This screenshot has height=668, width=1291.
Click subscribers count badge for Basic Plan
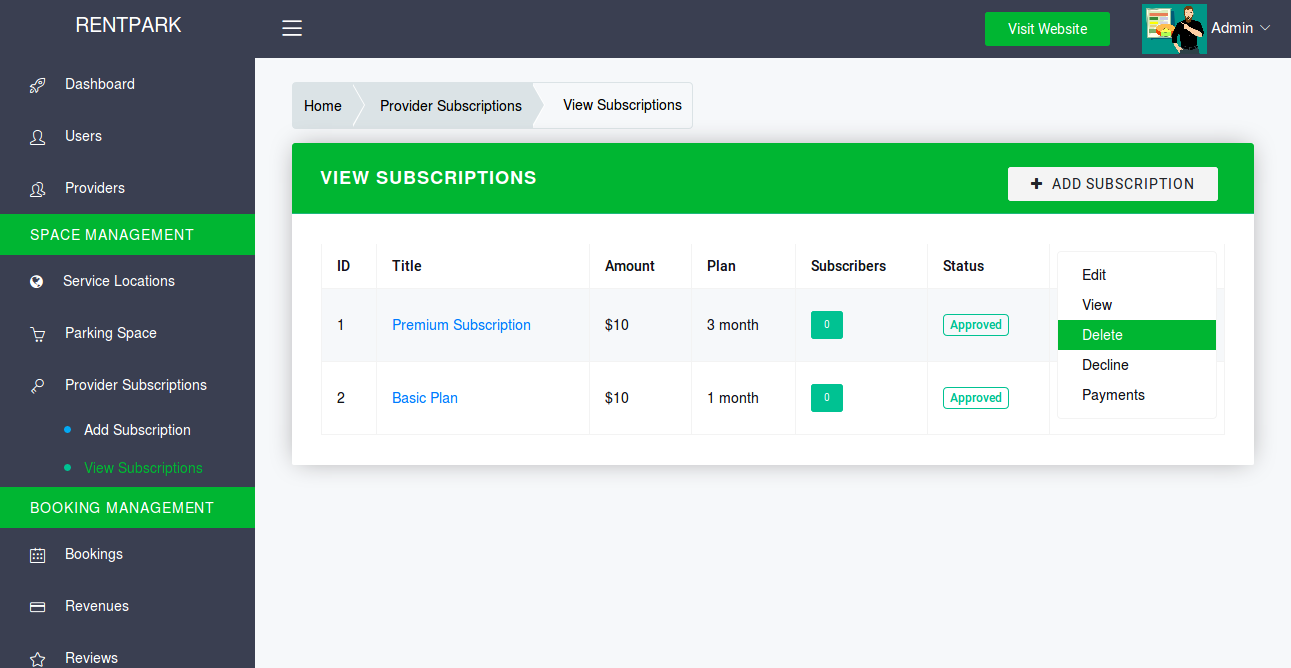click(827, 398)
